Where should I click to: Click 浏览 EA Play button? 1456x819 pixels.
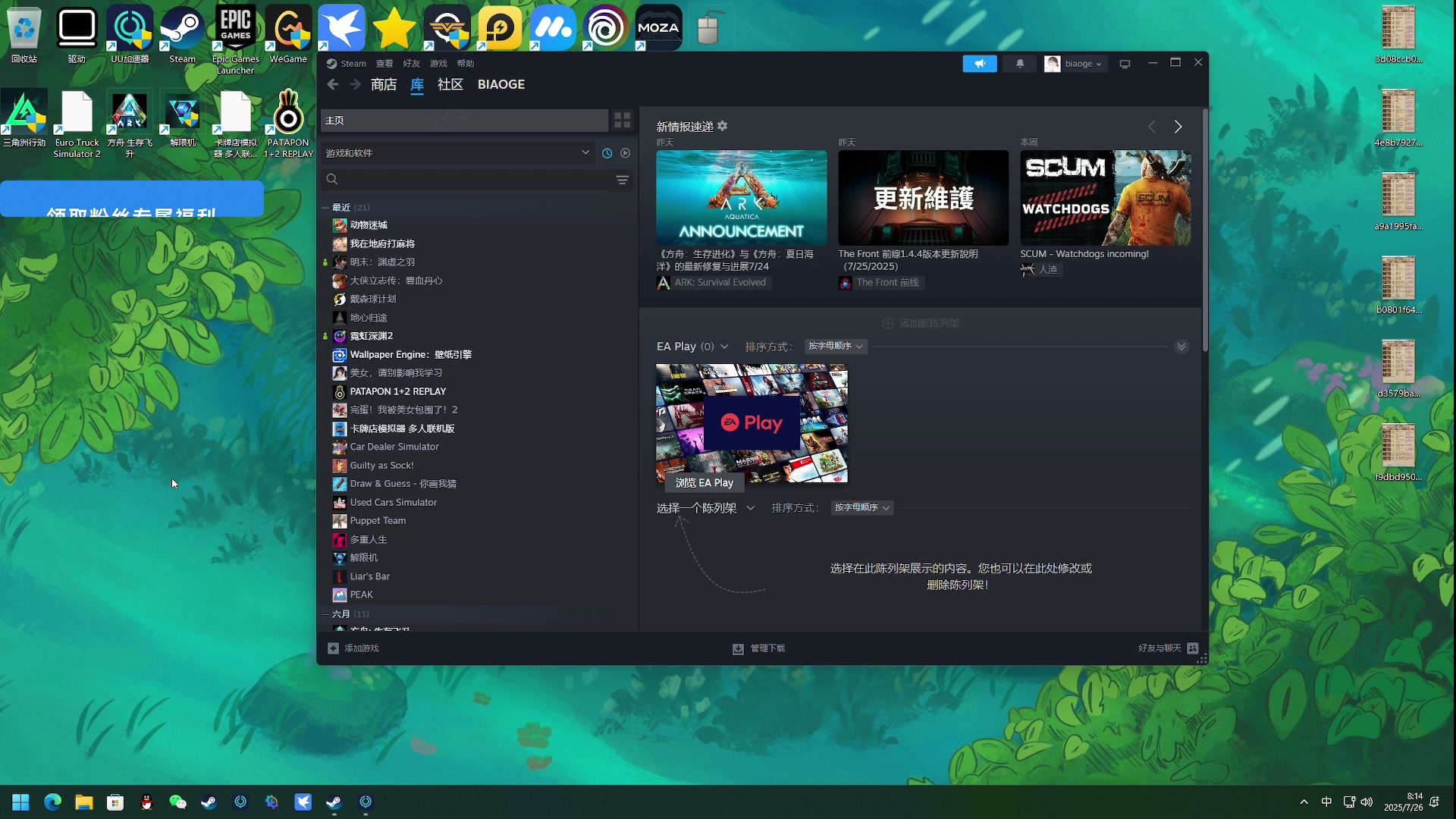(x=704, y=483)
